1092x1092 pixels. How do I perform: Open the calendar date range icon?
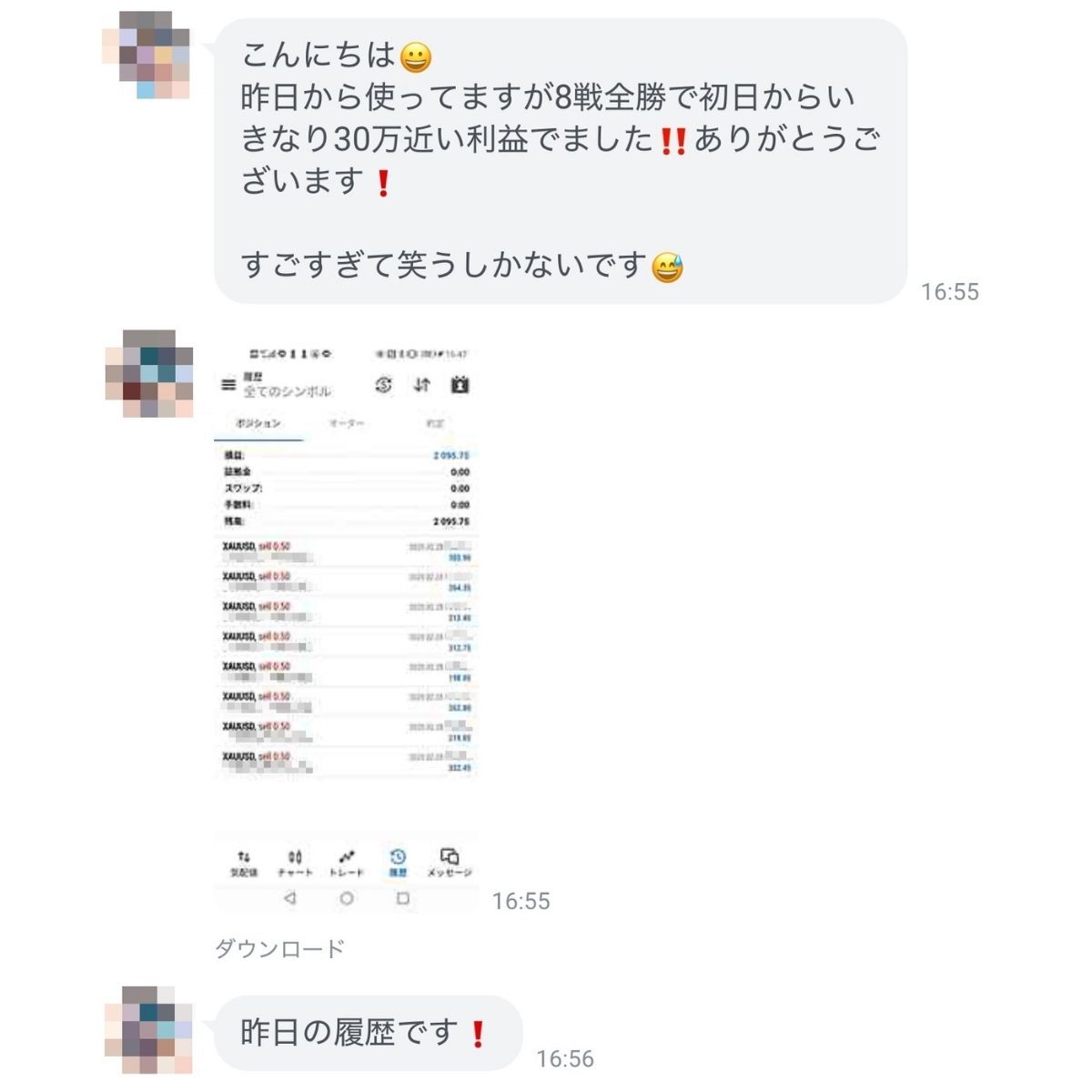point(460,385)
